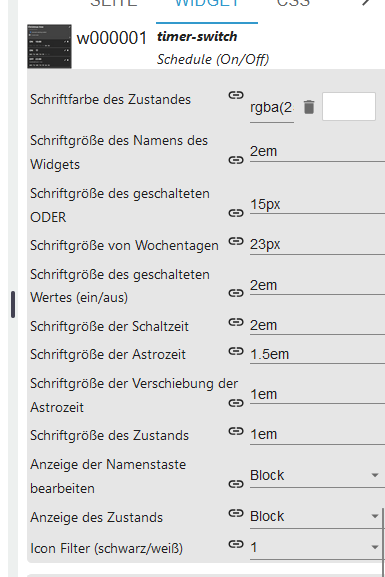
Task: Open the Anzeige des Zustands Block dropdown
Action: pyautogui.click(x=315, y=516)
